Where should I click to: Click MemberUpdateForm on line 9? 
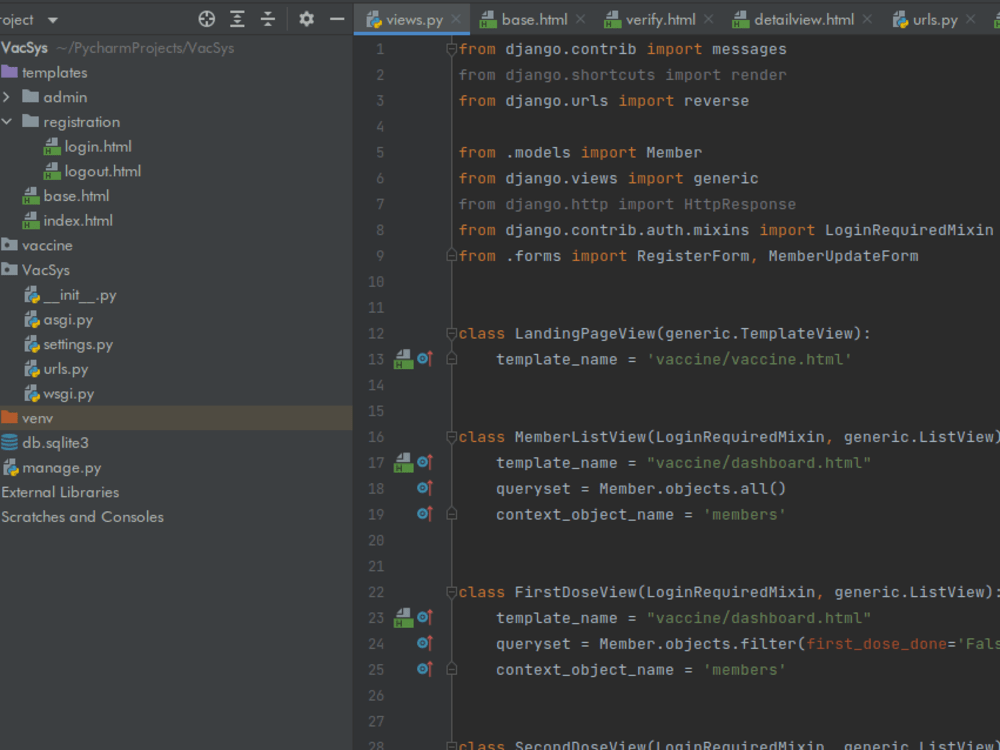click(843, 256)
